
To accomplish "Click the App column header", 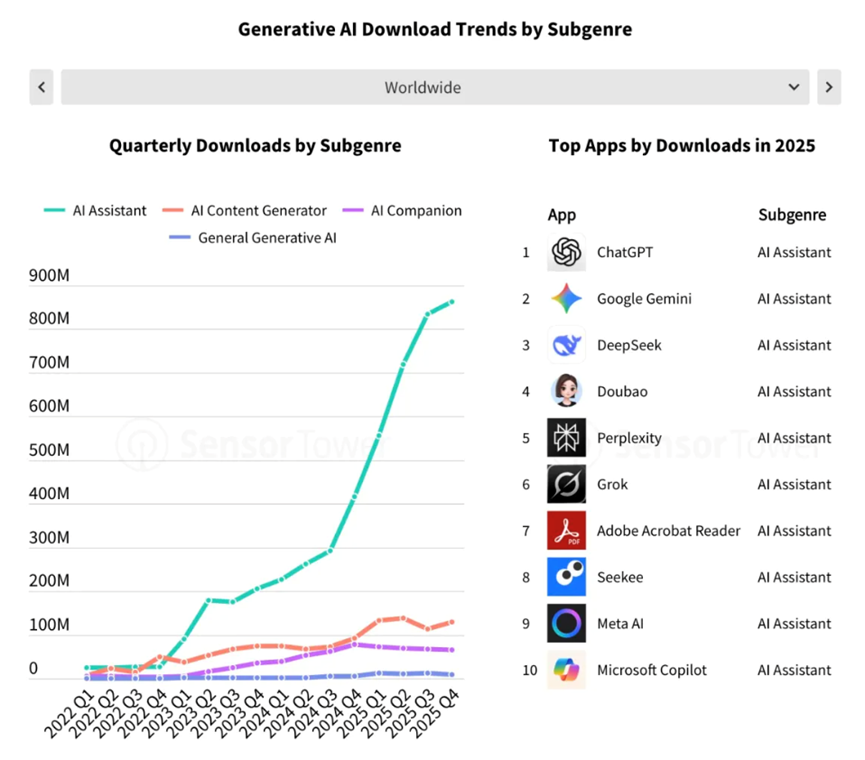I will pyautogui.click(x=562, y=215).
